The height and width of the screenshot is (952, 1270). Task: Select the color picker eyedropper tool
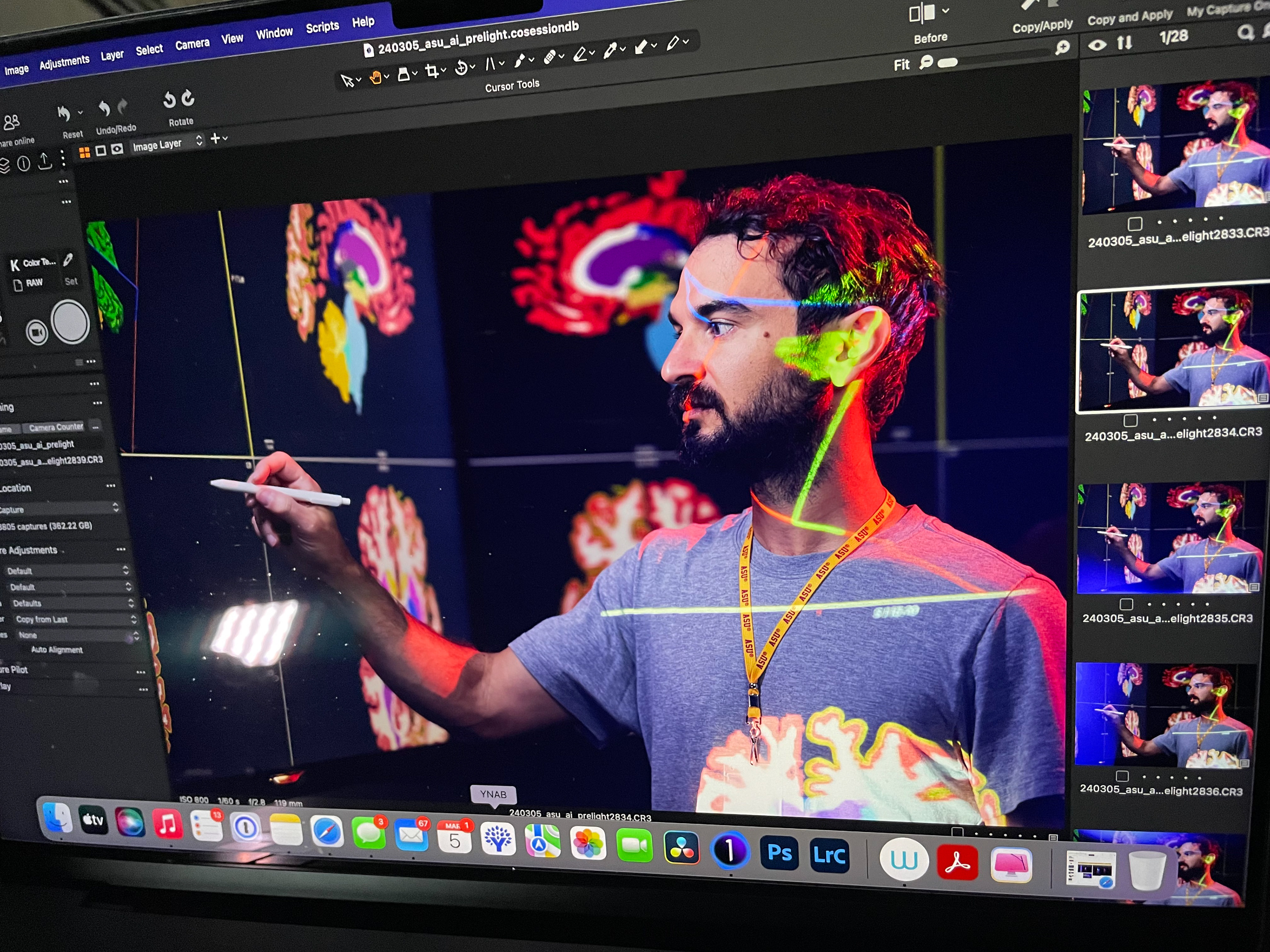(x=610, y=51)
